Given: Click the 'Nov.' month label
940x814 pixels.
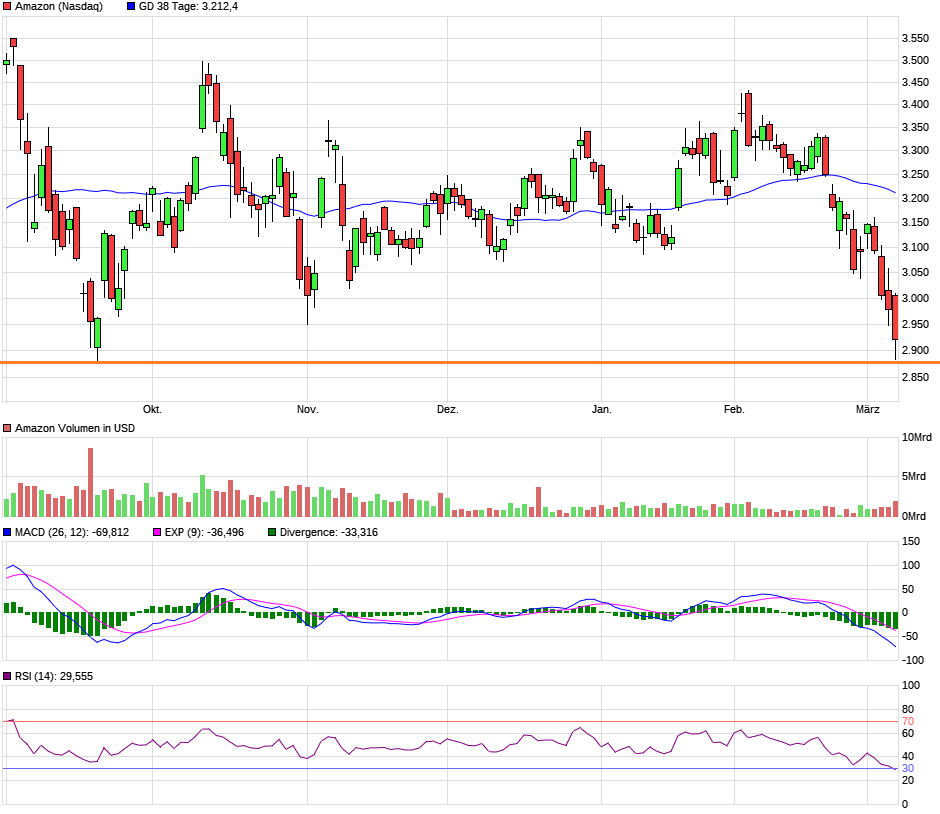Looking at the screenshot, I should [308, 409].
